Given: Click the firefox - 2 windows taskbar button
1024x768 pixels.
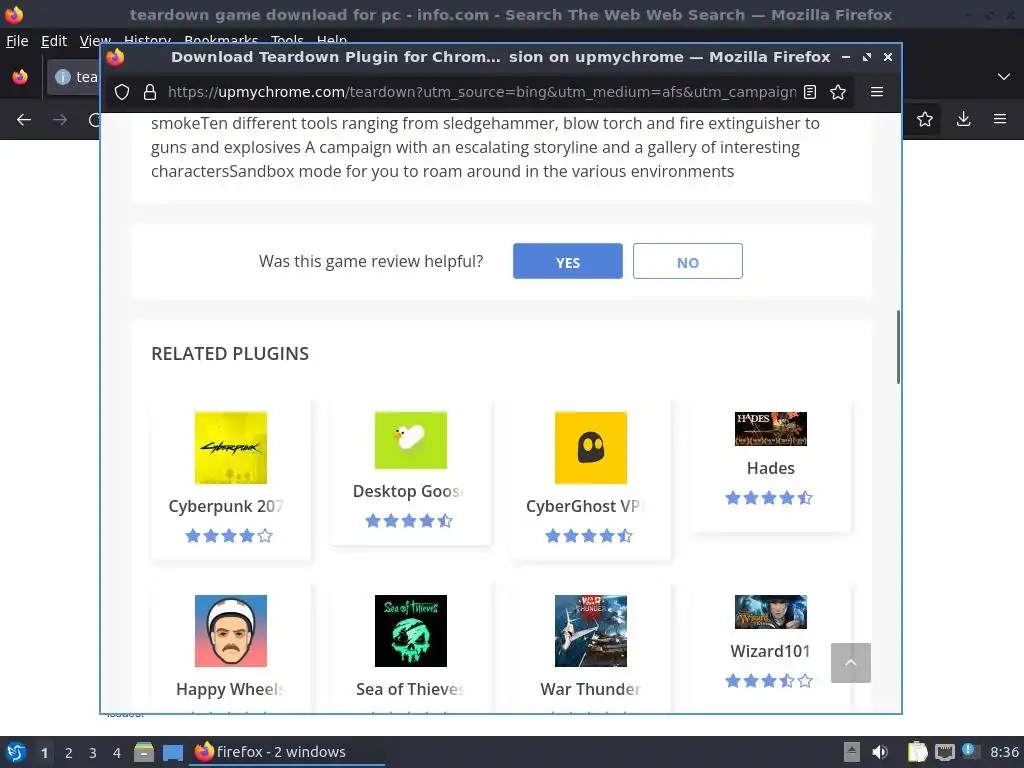Looking at the screenshot, I should (287, 752).
